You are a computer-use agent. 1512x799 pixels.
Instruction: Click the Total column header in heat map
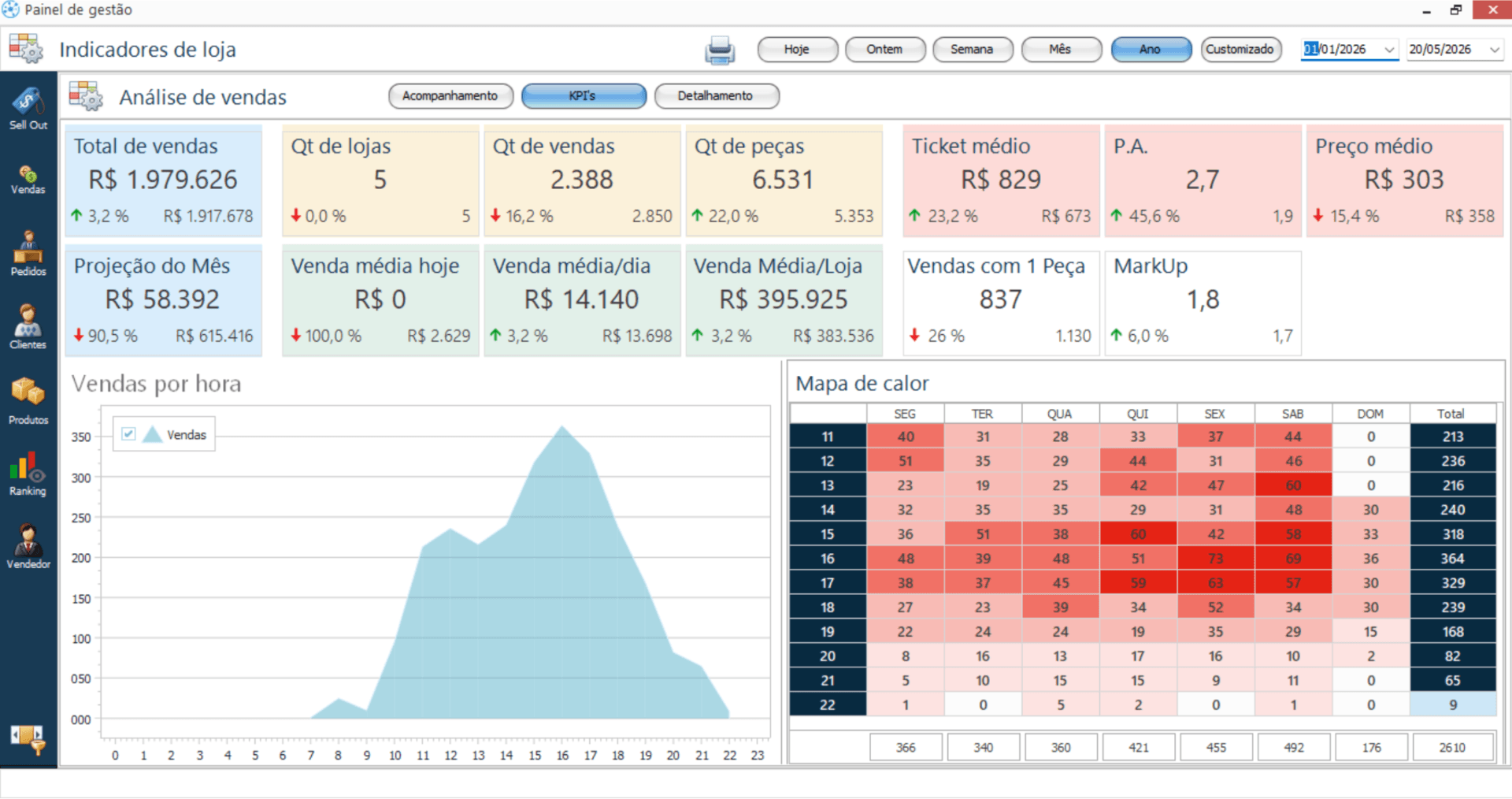pyautogui.click(x=1451, y=414)
